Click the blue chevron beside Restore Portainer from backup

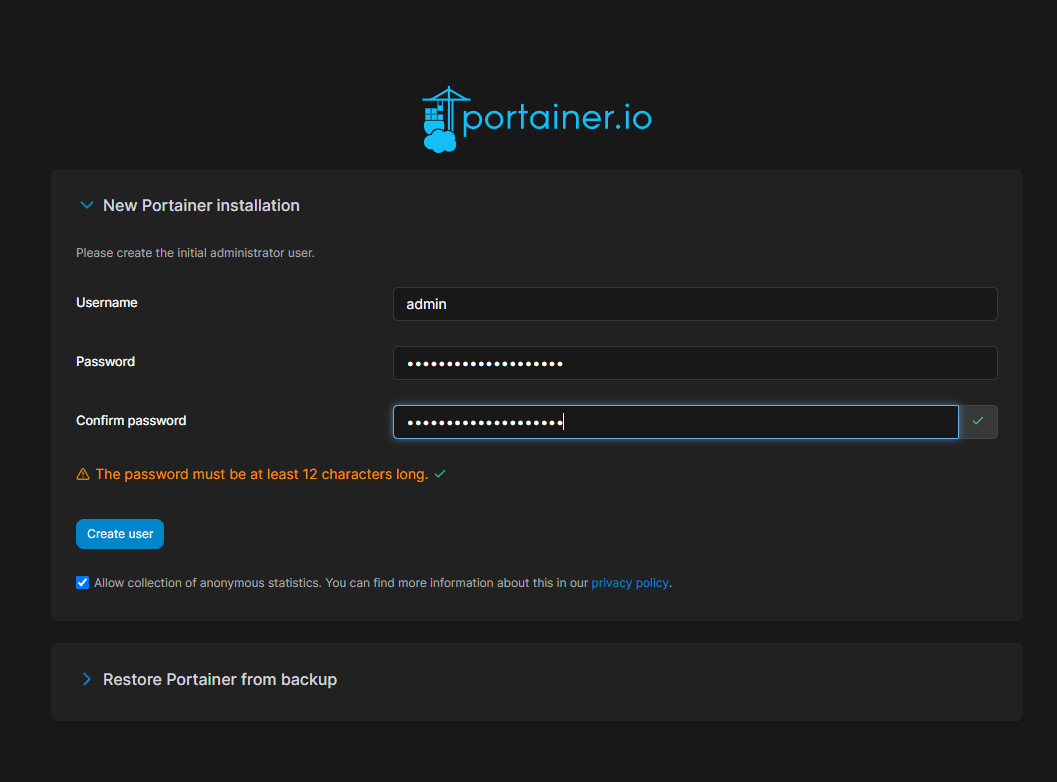(86, 678)
